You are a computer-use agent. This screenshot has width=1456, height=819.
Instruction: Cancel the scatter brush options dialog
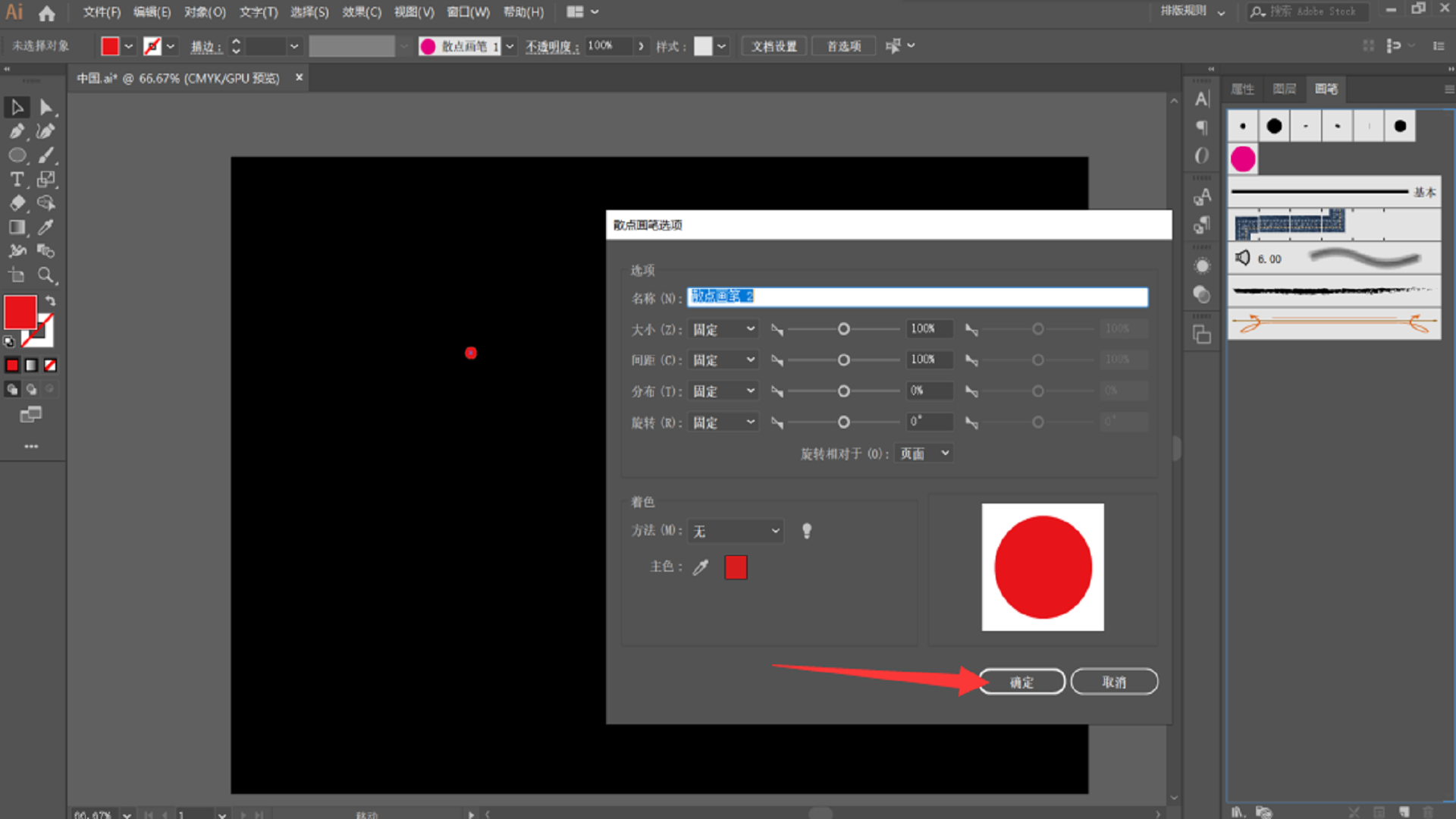click(x=1113, y=682)
